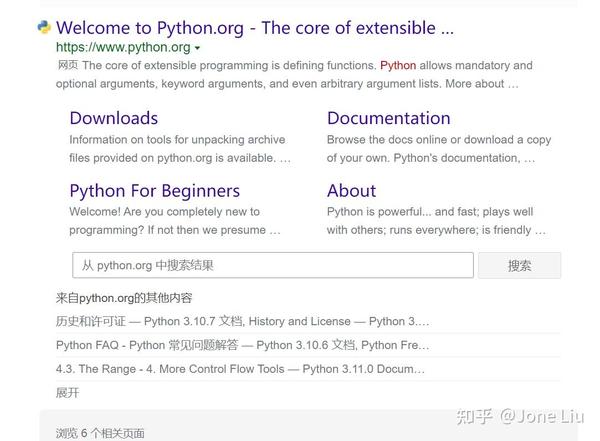This screenshot has height=441, width=600.
Task: Expand the dropdown arrow beside python.org URL
Action: click(197, 48)
